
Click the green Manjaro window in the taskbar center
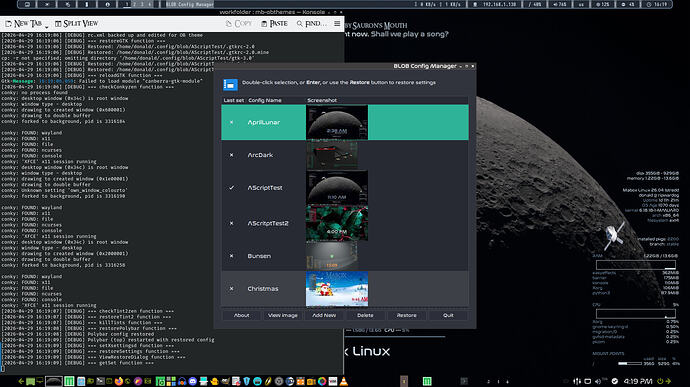pos(427,381)
